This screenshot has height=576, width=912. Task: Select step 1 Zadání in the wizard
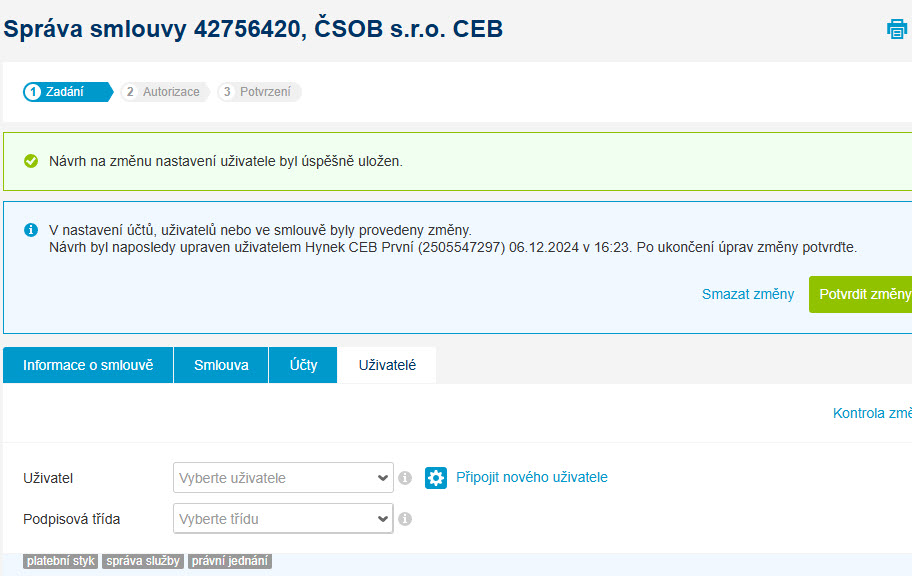(67, 92)
